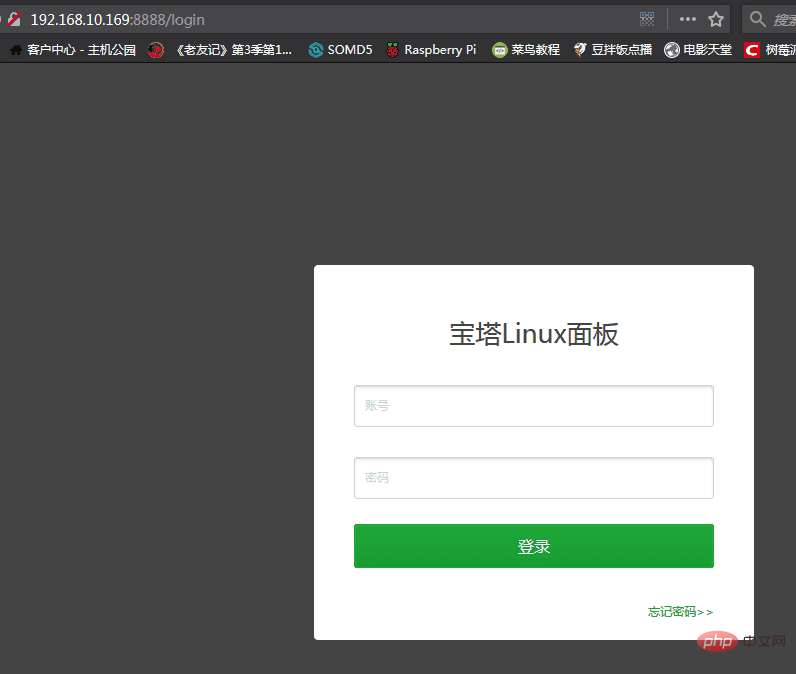This screenshot has height=674, width=796.
Task: Open the QR code icon in address bar
Action: [x=647, y=19]
